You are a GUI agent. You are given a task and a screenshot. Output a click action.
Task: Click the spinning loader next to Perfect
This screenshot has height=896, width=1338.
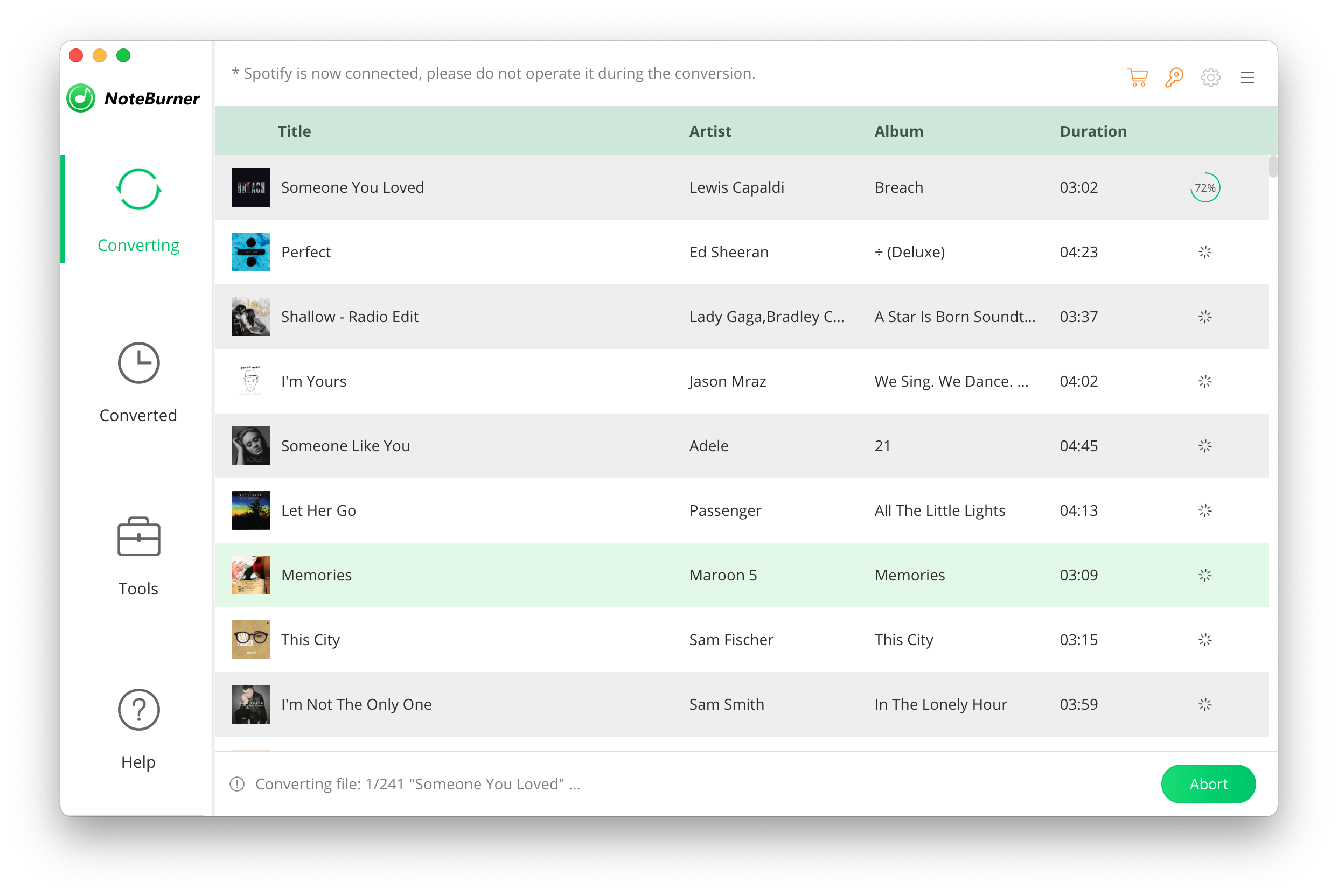(x=1205, y=252)
